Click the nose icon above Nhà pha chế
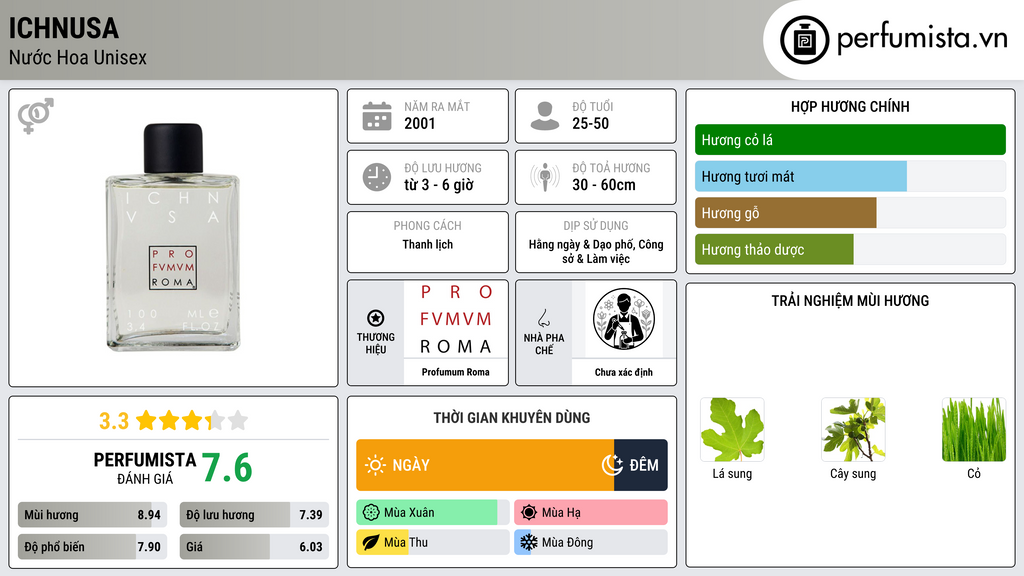Viewport: 1024px width, 576px height. [543, 318]
